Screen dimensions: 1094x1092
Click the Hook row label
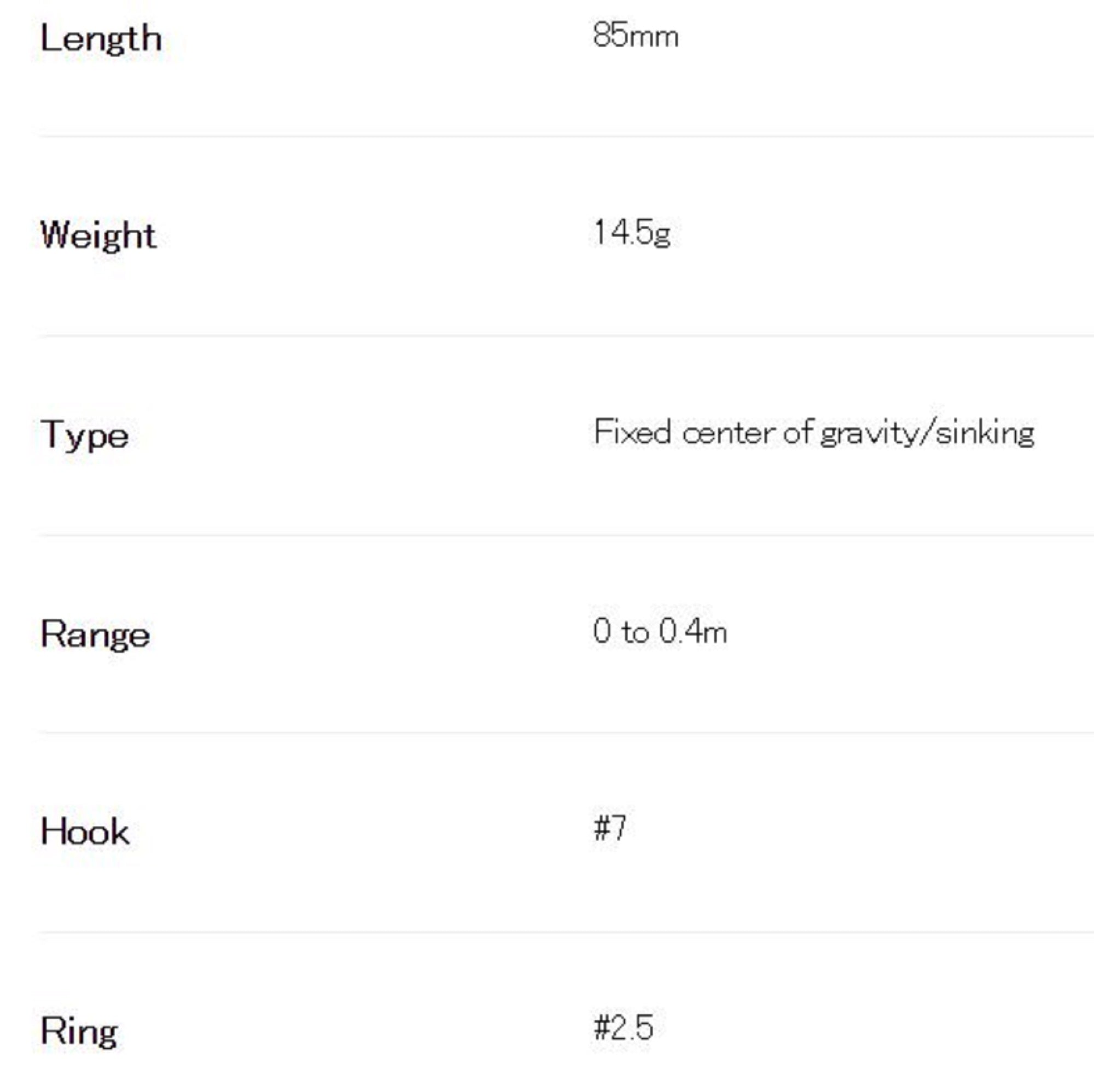click(85, 832)
